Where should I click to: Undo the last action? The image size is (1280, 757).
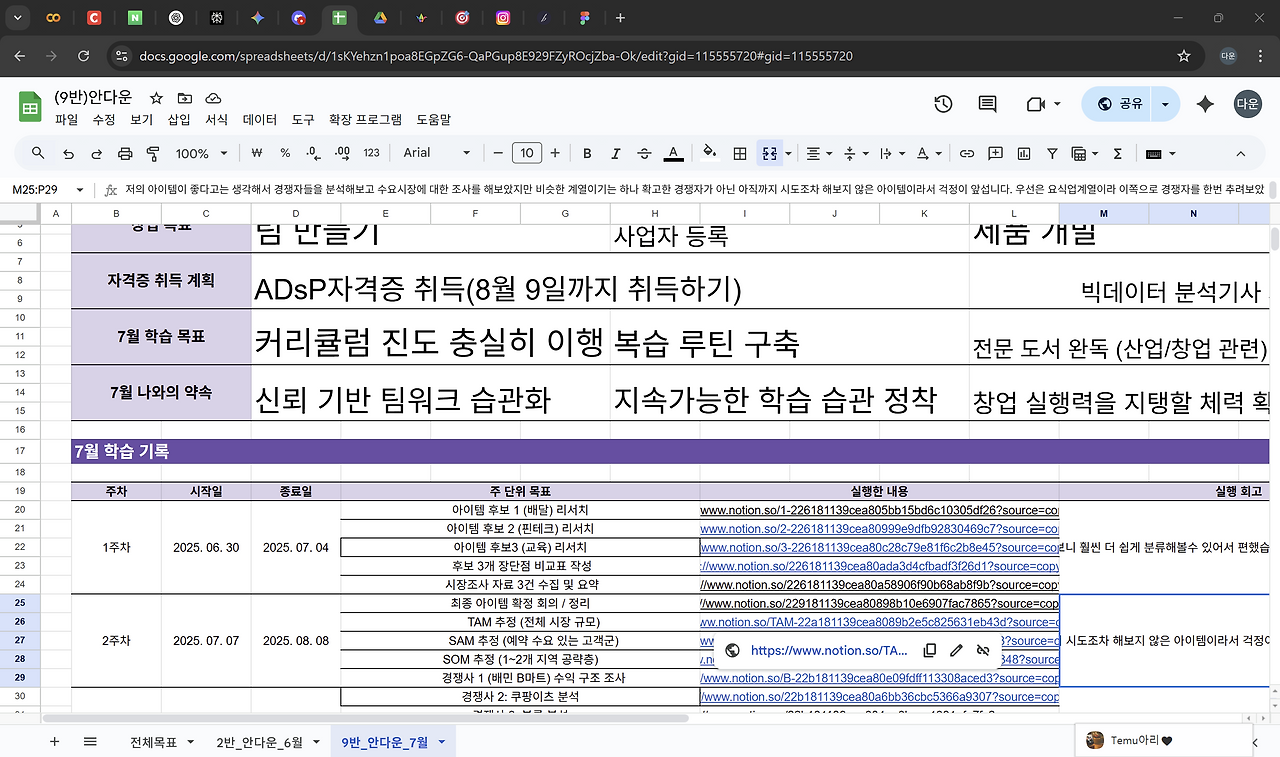[66, 153]
